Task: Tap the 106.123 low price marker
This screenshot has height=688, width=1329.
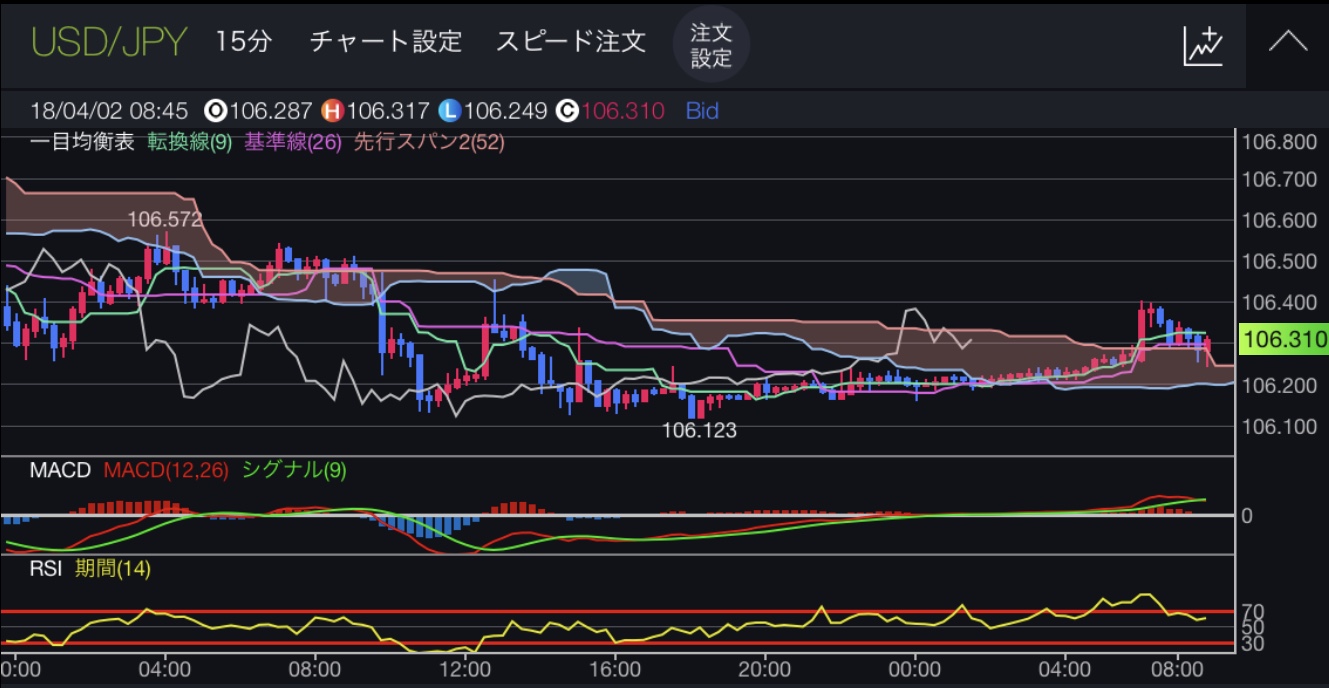Action: pos(699,431)
